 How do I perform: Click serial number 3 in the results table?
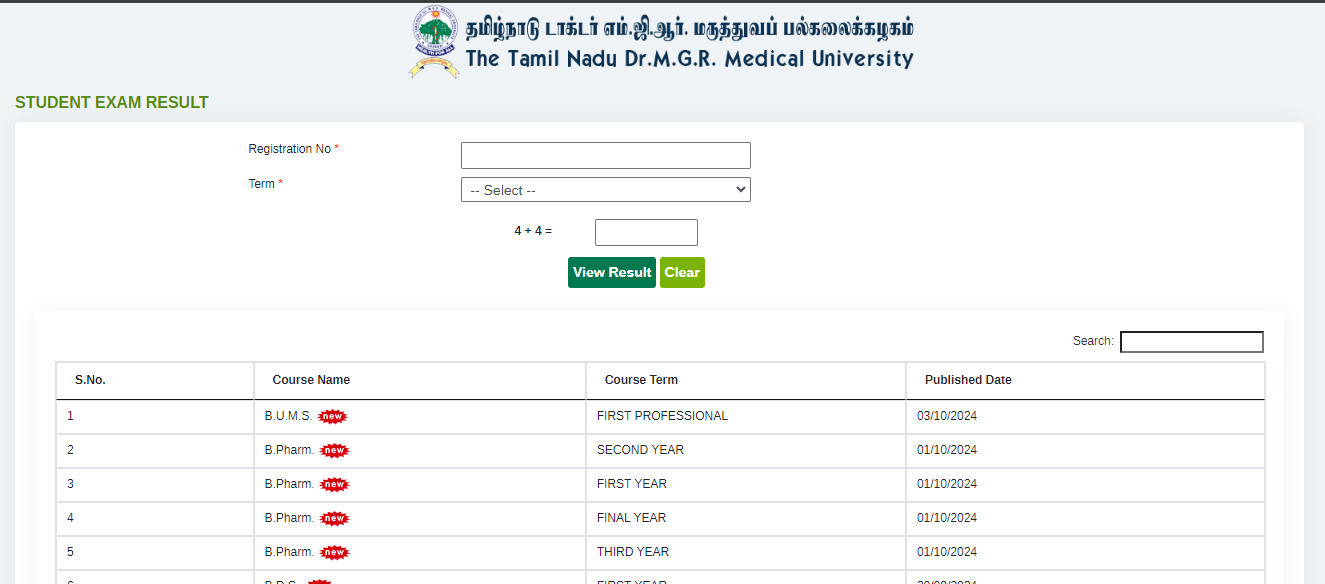tap(70, 484)
